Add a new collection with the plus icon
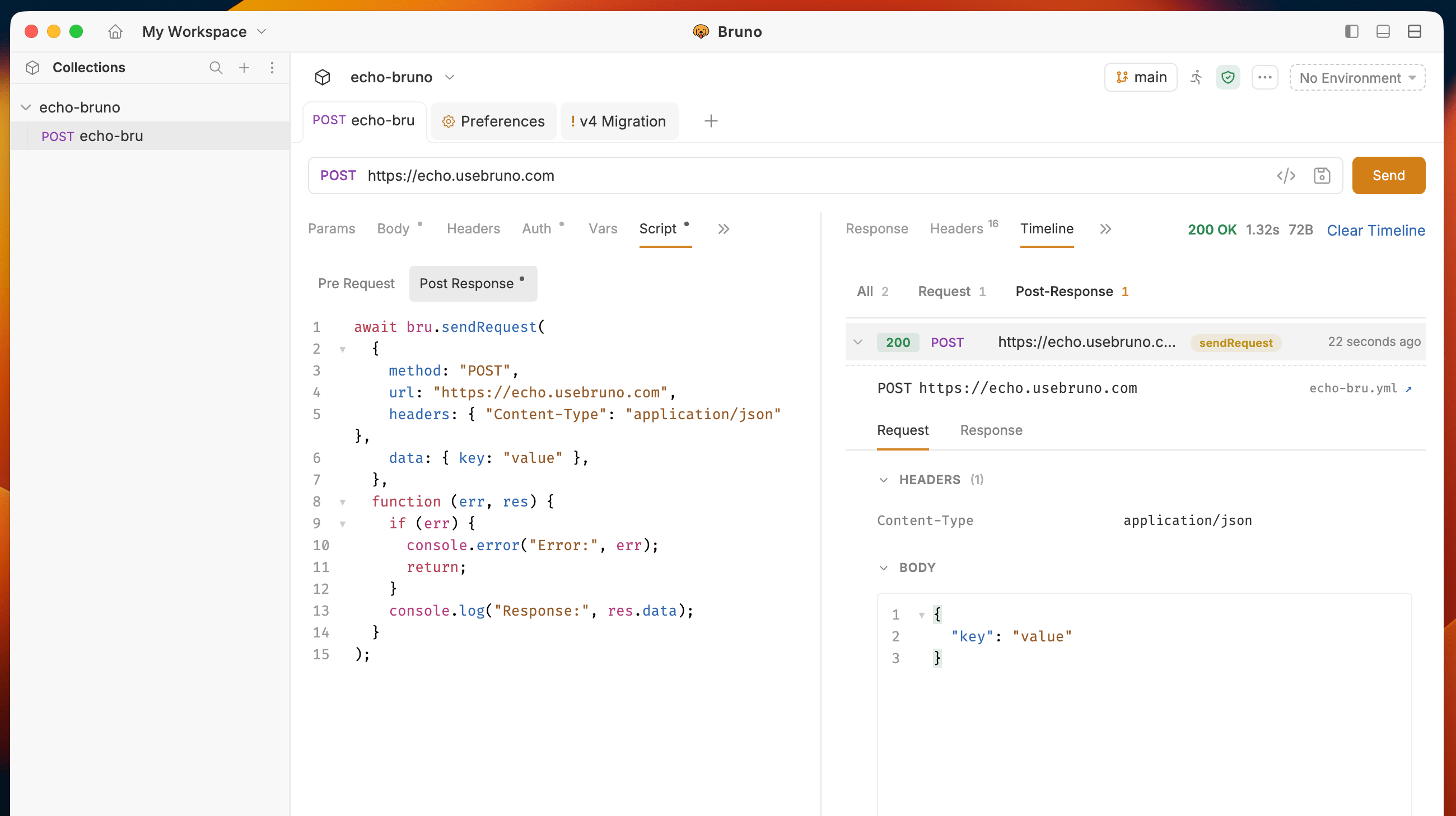This screenshot has width=1456, height=816. pos(244,68)
